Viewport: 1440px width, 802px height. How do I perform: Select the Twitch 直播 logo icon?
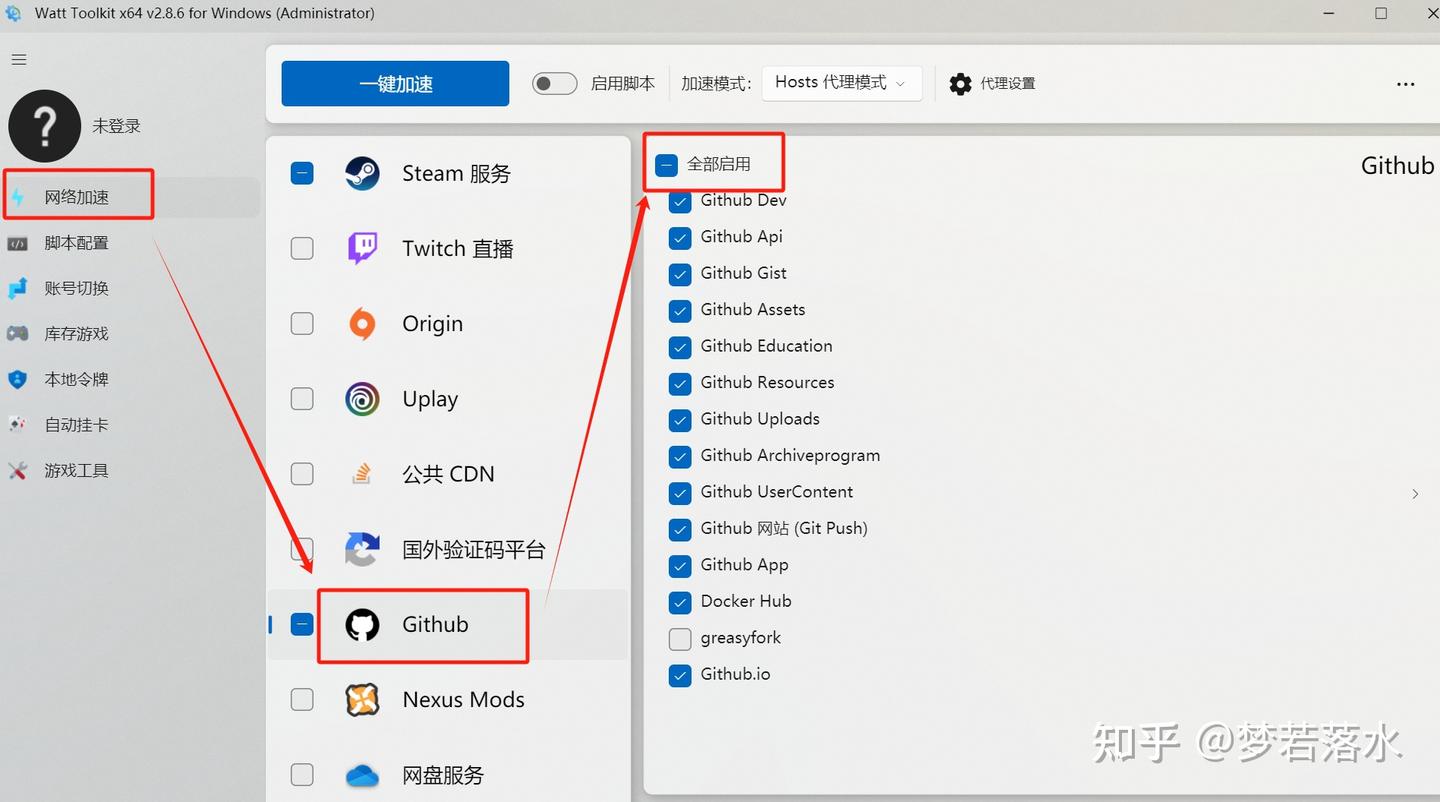[362, 248]
